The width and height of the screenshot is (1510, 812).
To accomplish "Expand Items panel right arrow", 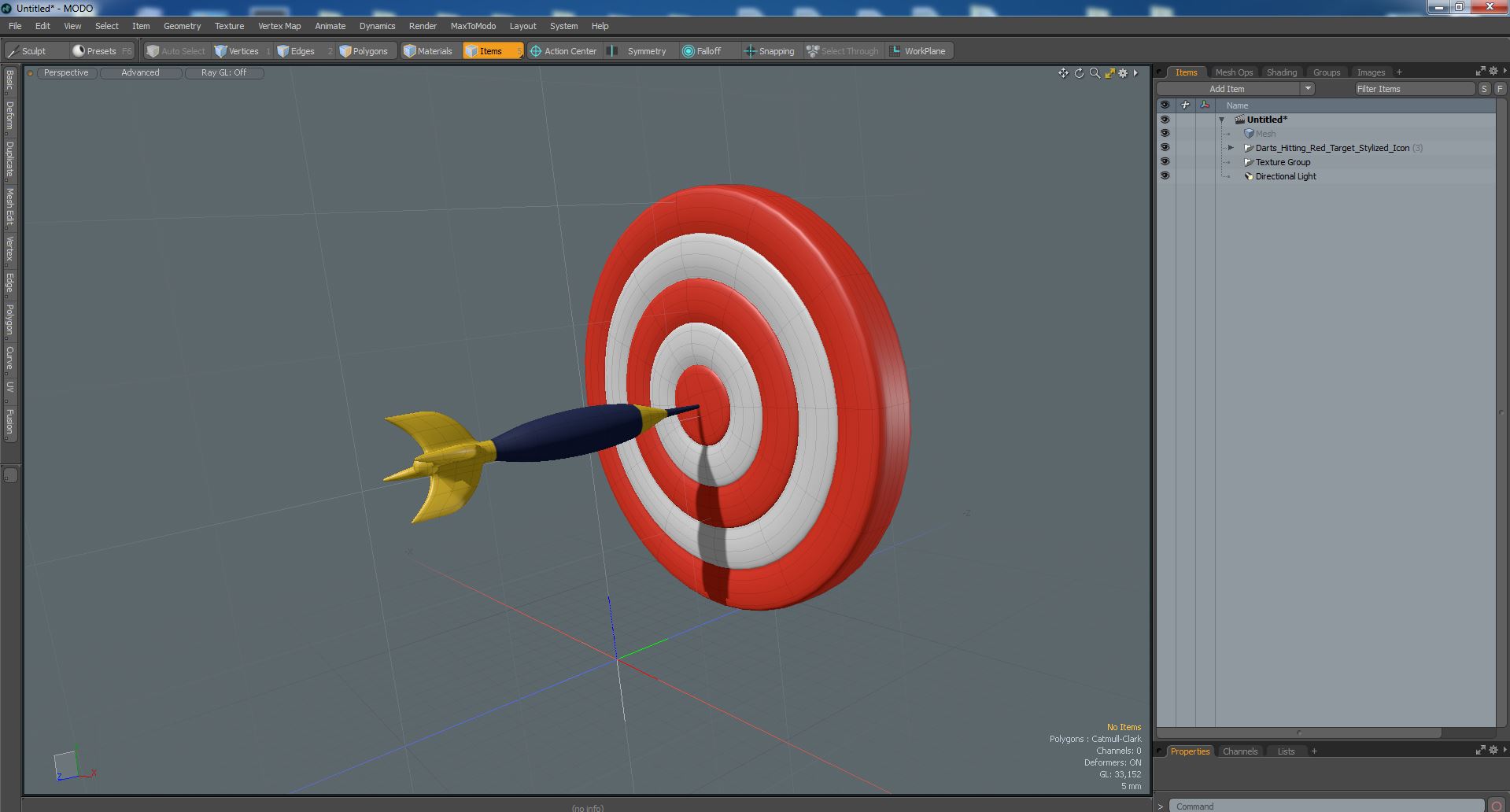I will coord(1504,72).
